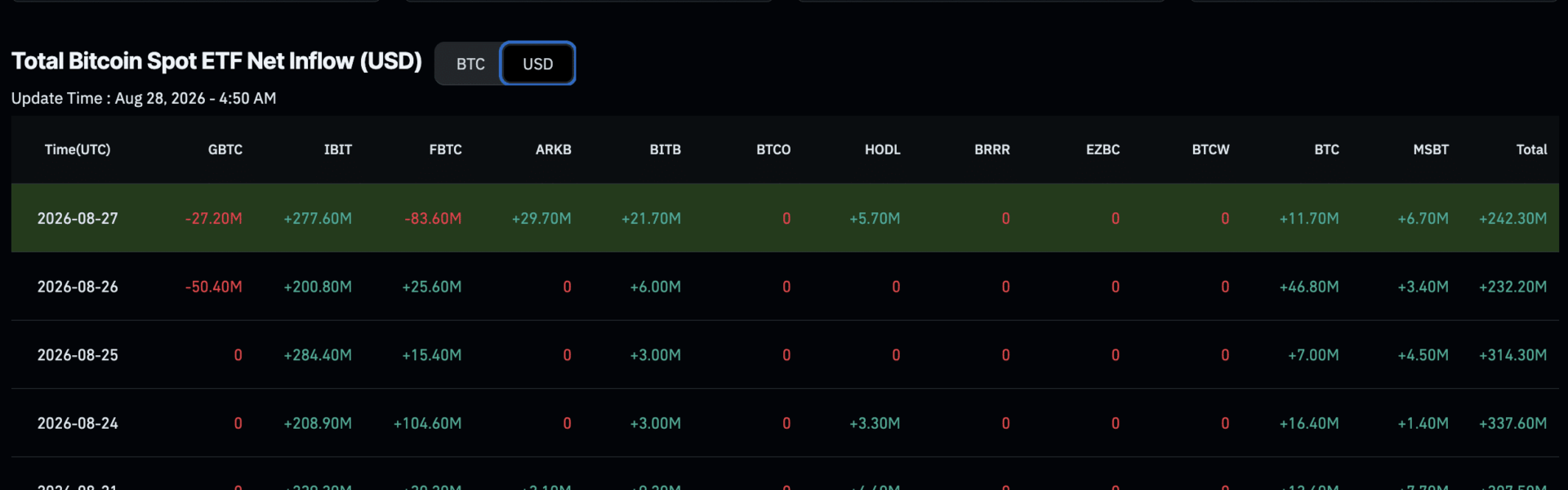Select the IBIT column header
The image size is (1568, 490).
(338, 149)
